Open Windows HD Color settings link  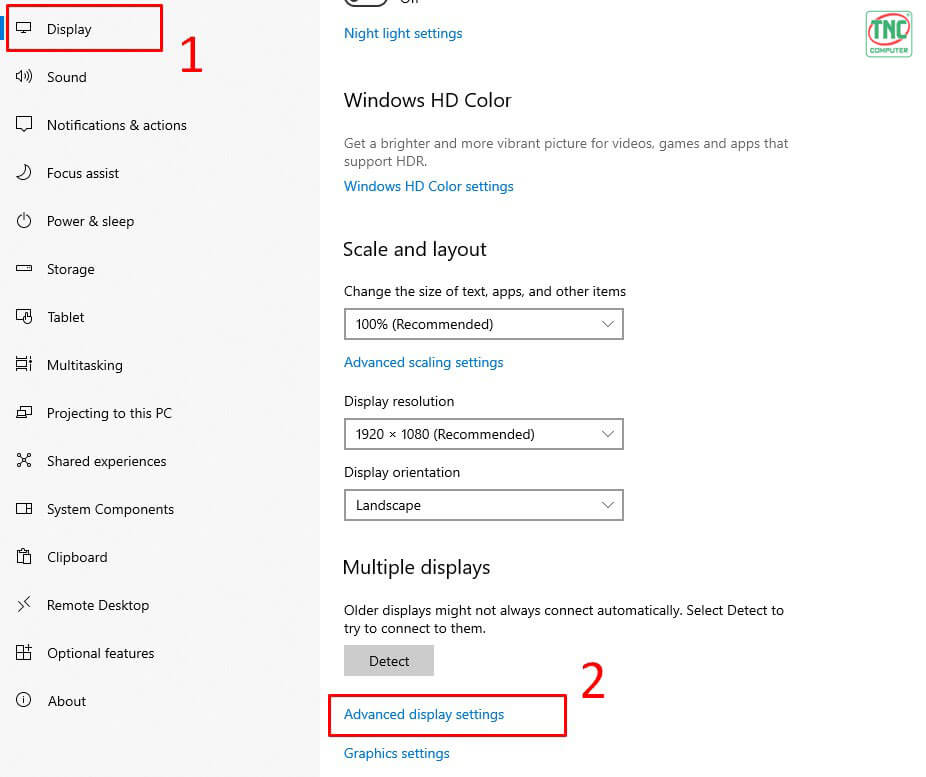click(x=429, y=187)
